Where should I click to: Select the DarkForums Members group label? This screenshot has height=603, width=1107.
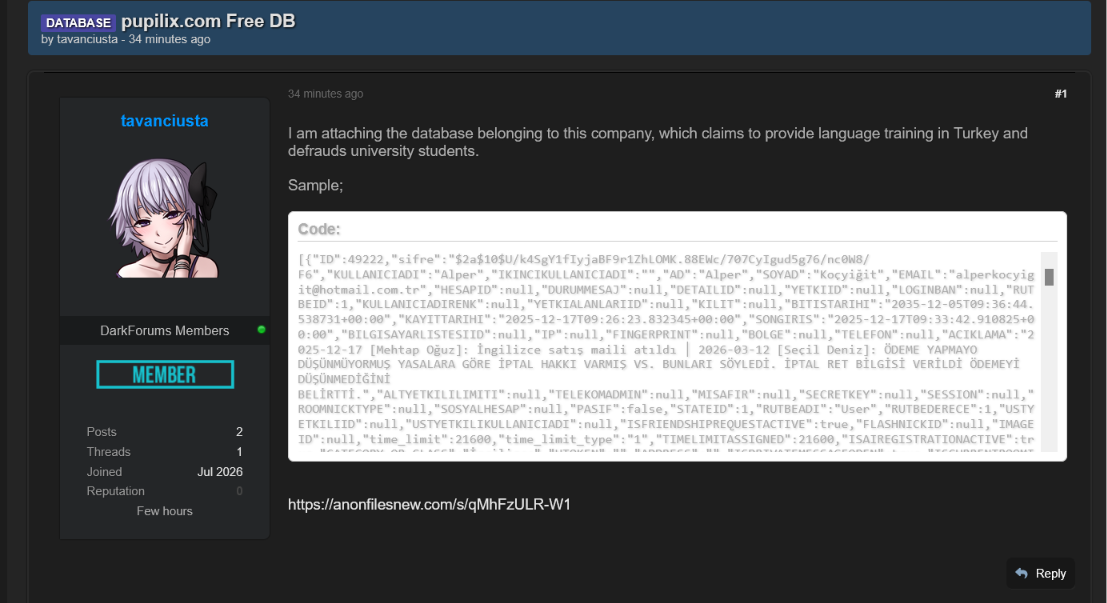coord(164,330)
